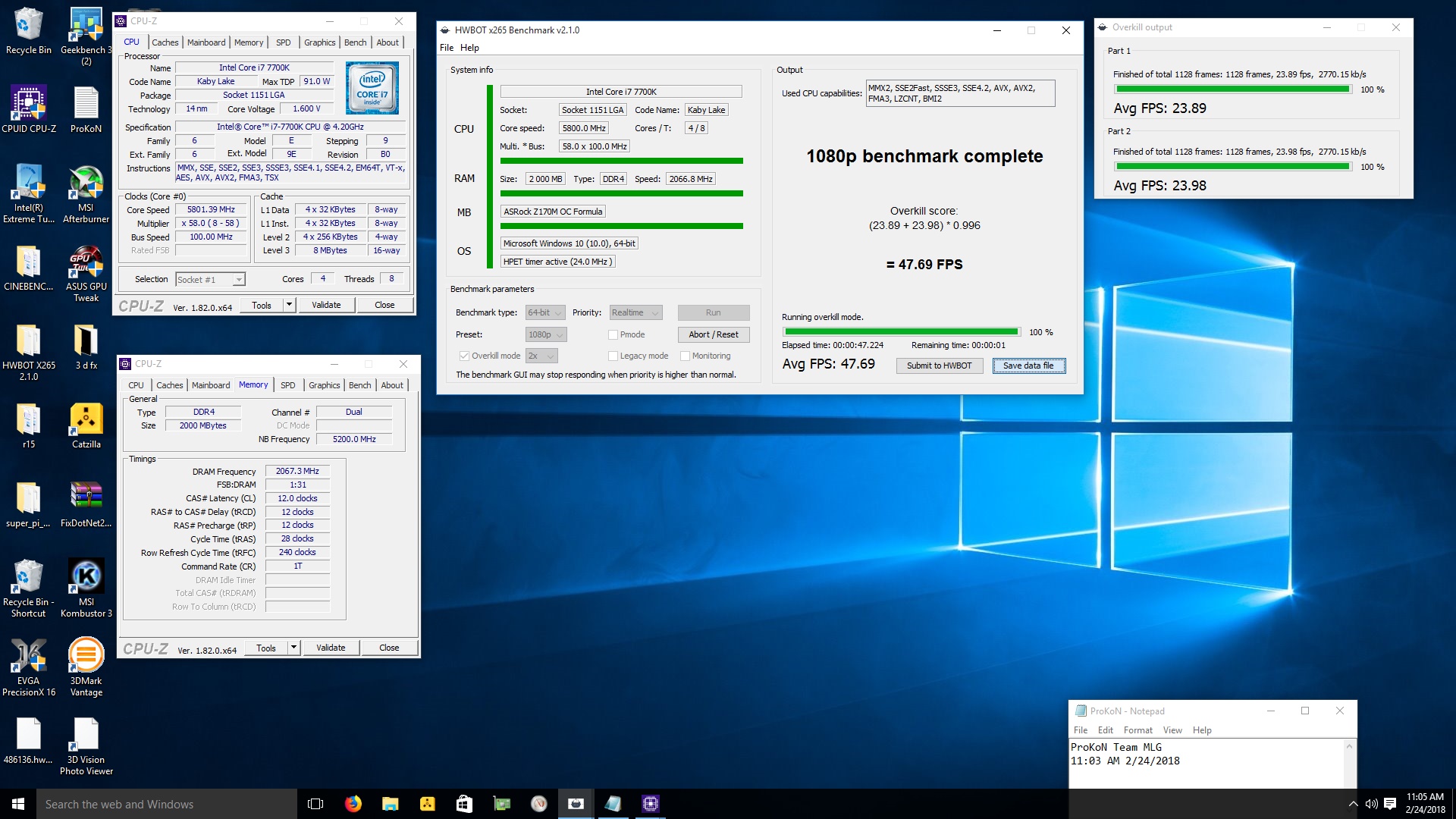Expand the Preset 1080p dropdown

tap(546, 334)
